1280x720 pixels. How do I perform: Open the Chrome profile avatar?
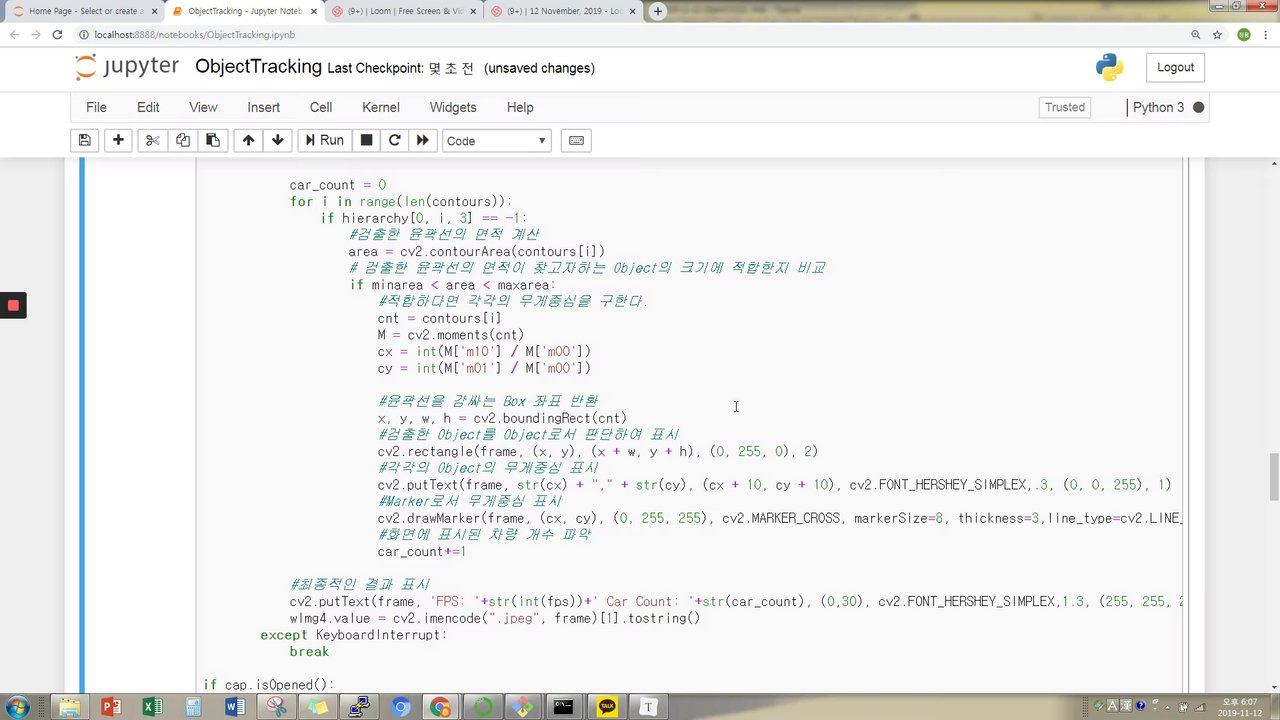(1243, 34)
